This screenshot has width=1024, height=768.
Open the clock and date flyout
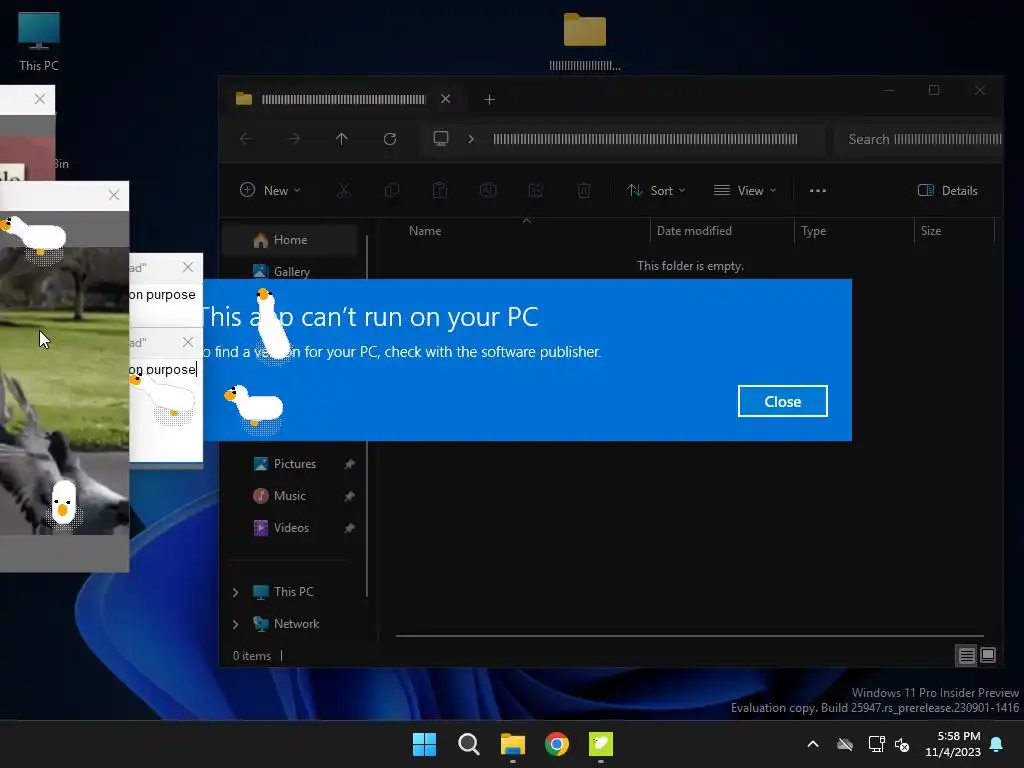(953, 744)
